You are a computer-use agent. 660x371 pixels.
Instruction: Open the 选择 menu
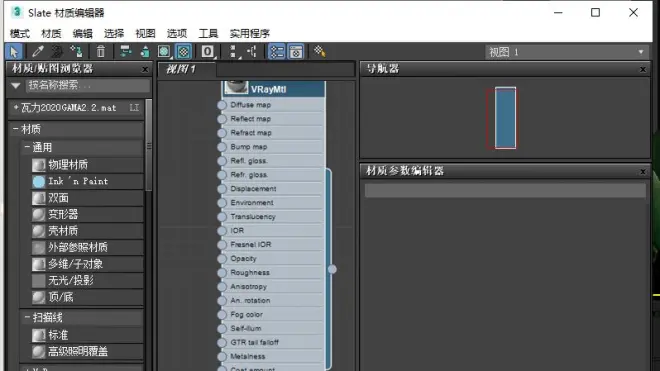(x=114, y=33)
